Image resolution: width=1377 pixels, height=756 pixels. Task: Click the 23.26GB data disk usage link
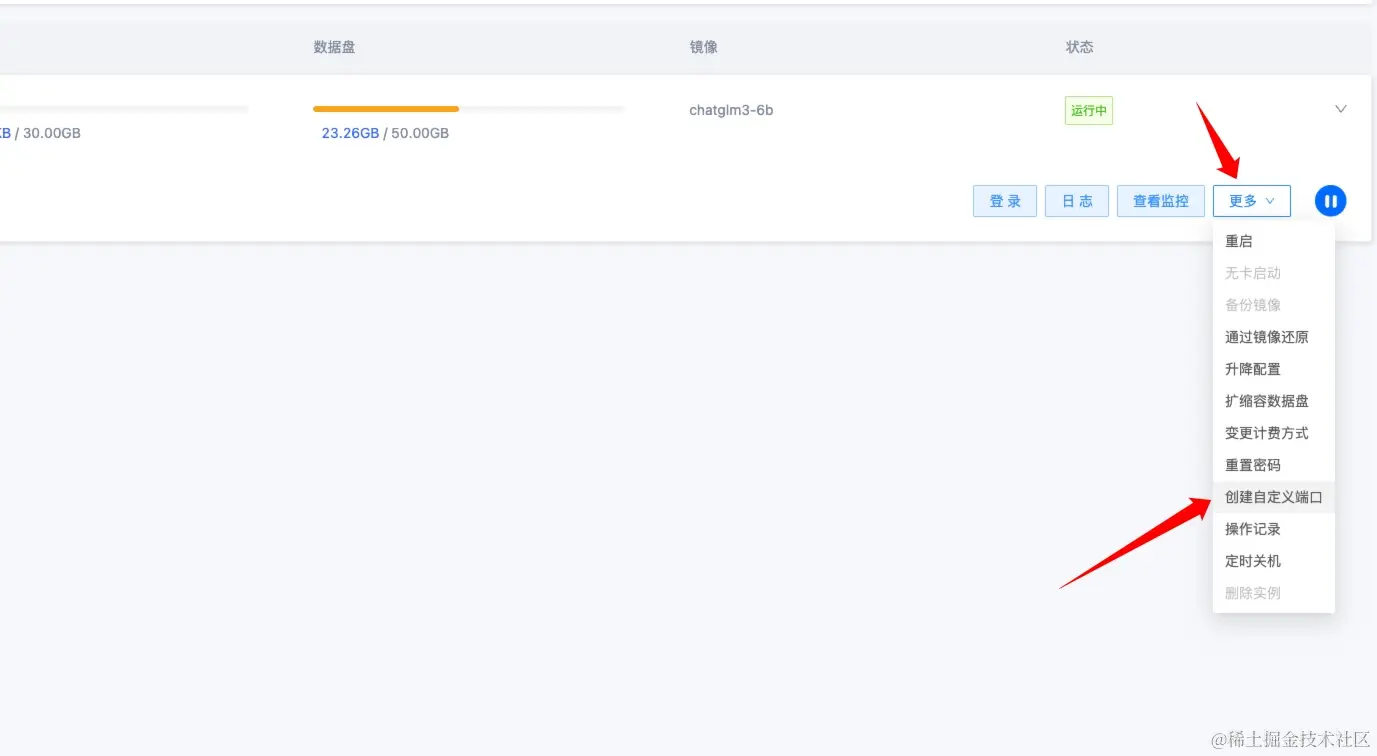point(350,132)
